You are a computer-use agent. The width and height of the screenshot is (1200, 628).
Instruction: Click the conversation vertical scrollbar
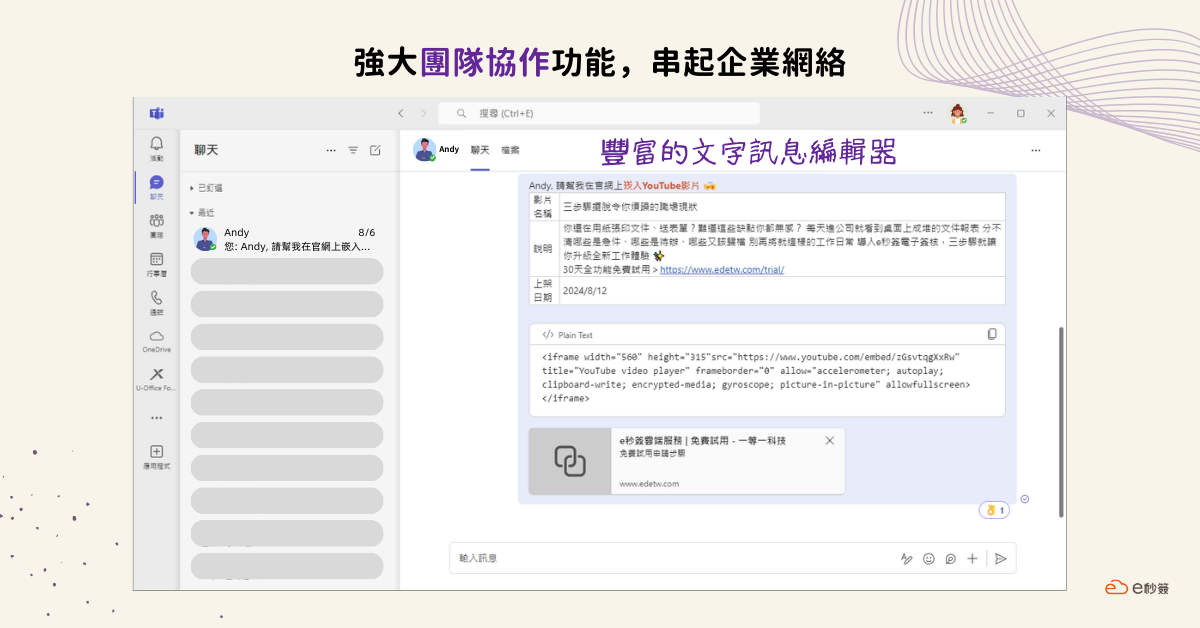(x=1061, y=421)
